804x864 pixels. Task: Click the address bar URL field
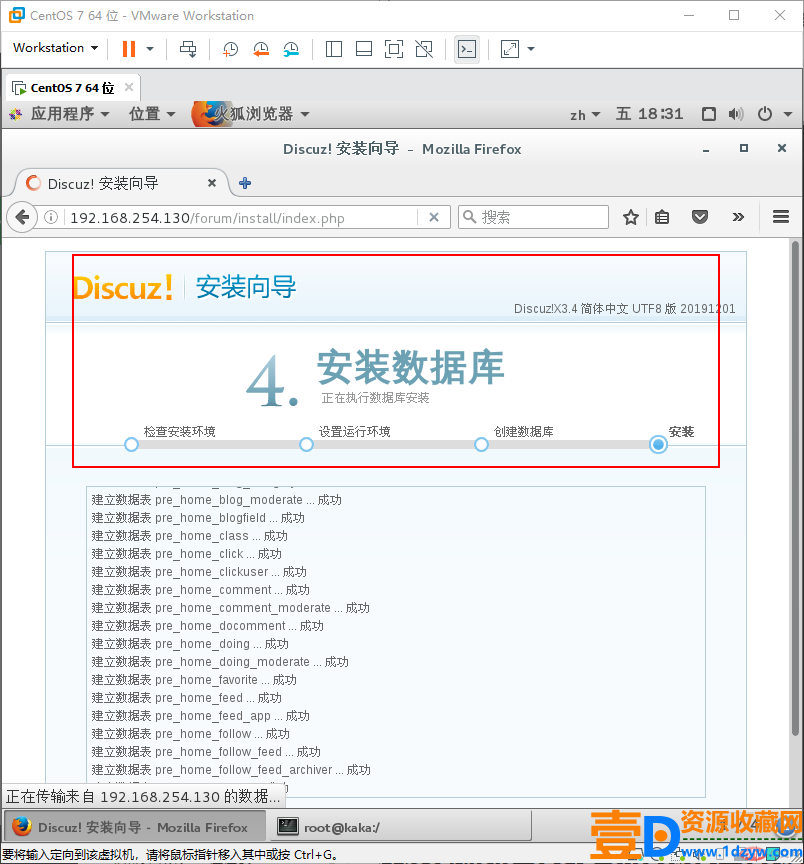[x=242, y=218]
